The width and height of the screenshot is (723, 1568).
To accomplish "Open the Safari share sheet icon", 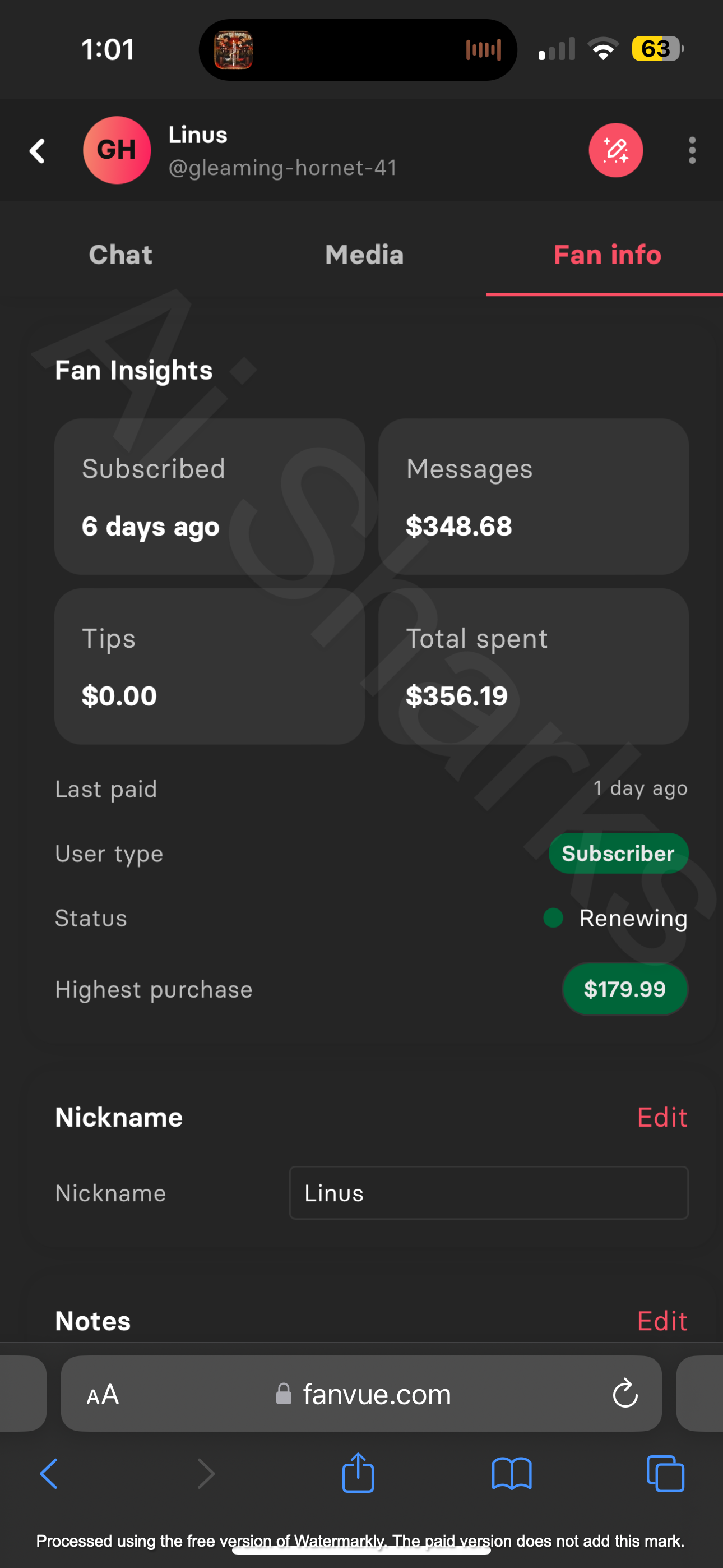I will (358, 1474).
